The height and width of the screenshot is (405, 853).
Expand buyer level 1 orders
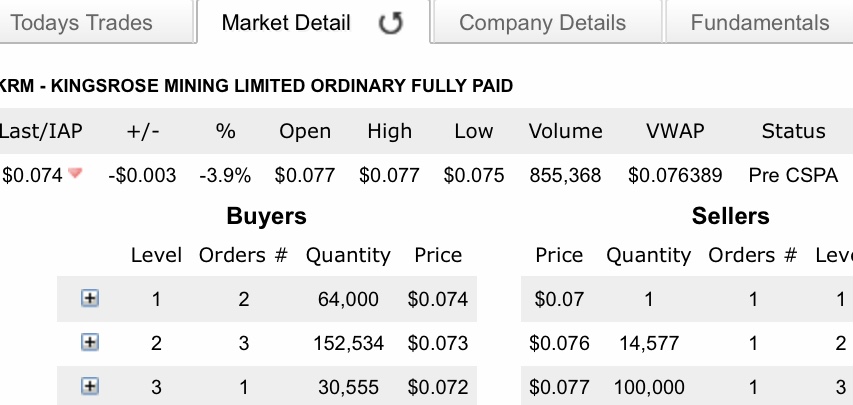(x=90, y=298)
